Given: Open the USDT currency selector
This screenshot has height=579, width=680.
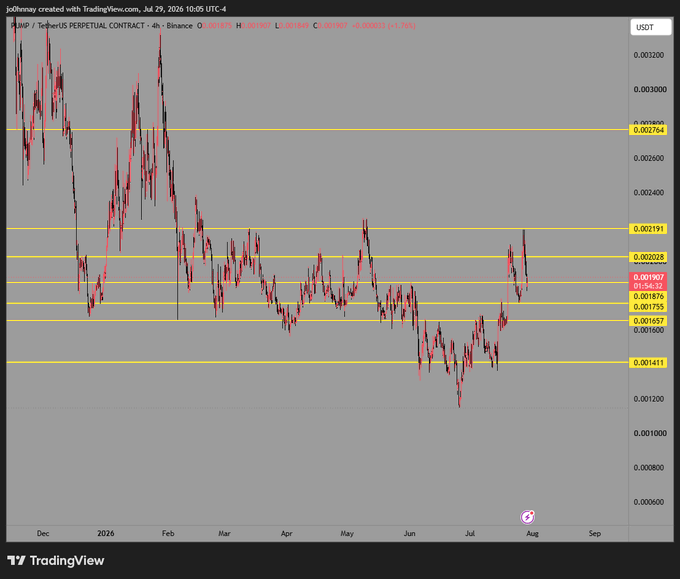Looking at the screenshot, I should click(651, 27).
